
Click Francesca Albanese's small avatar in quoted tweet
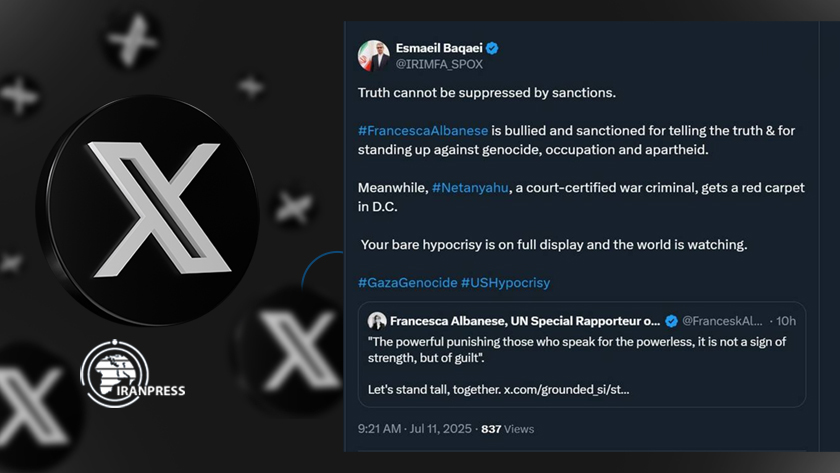pos(377,321)
